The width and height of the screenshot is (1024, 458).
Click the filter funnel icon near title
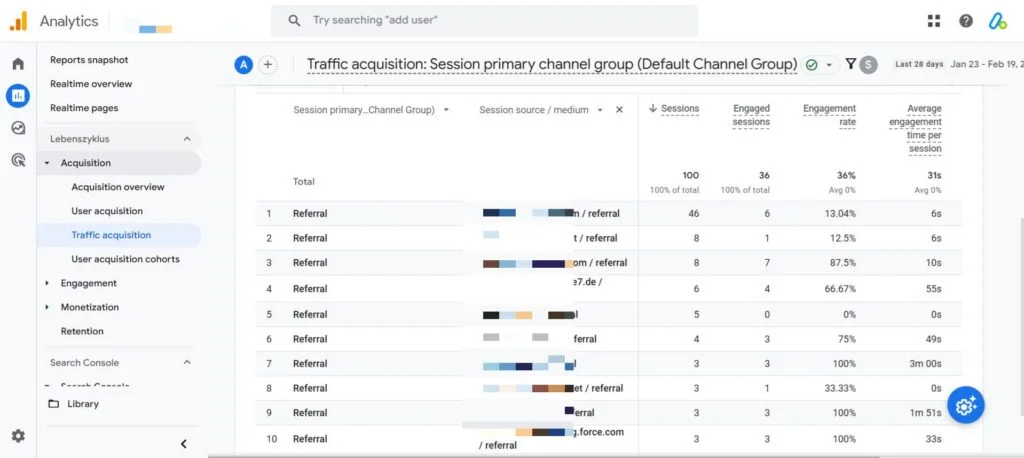tap(850, 64)
